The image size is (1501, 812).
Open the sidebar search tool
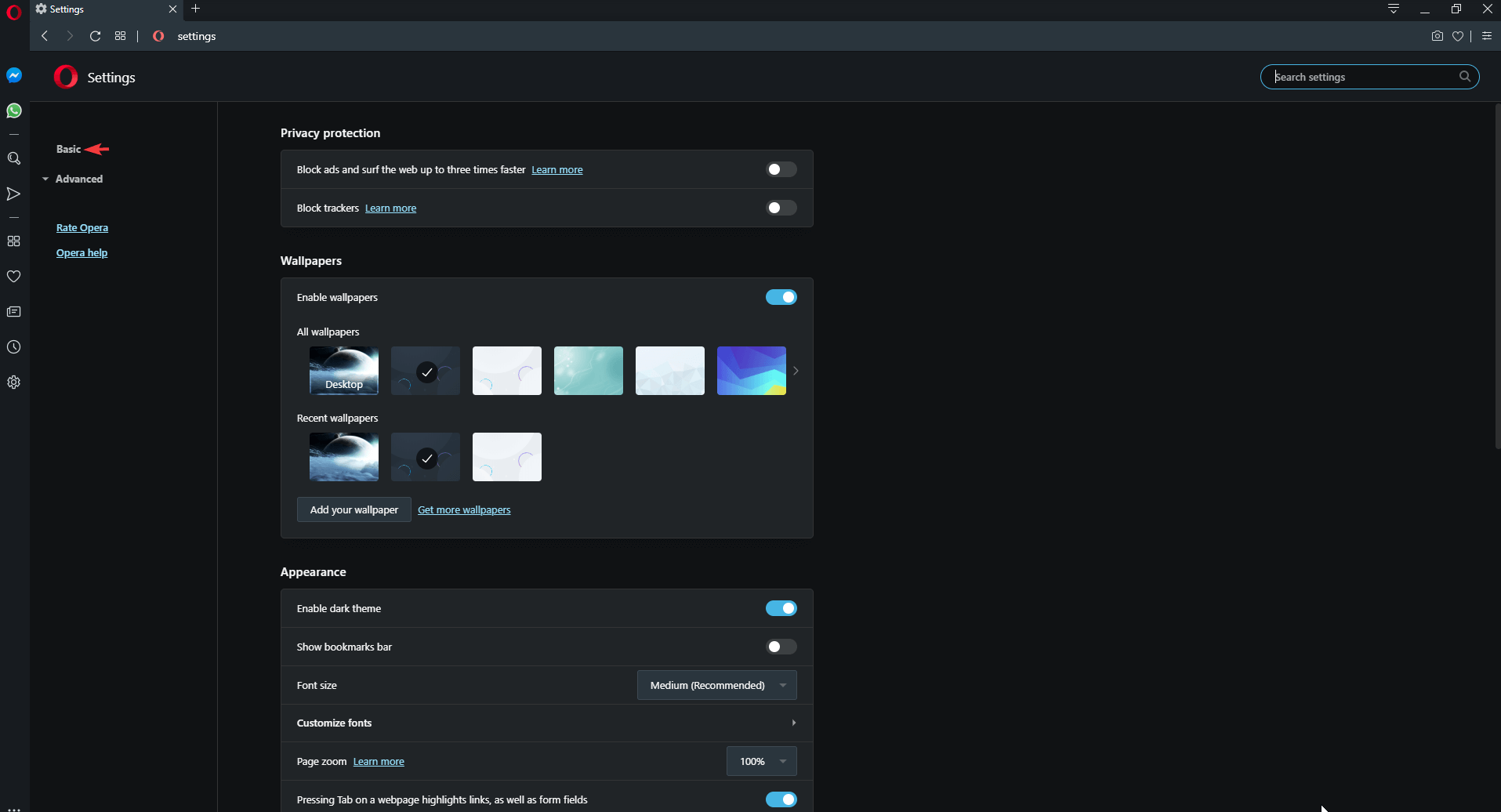pos(13,158)
